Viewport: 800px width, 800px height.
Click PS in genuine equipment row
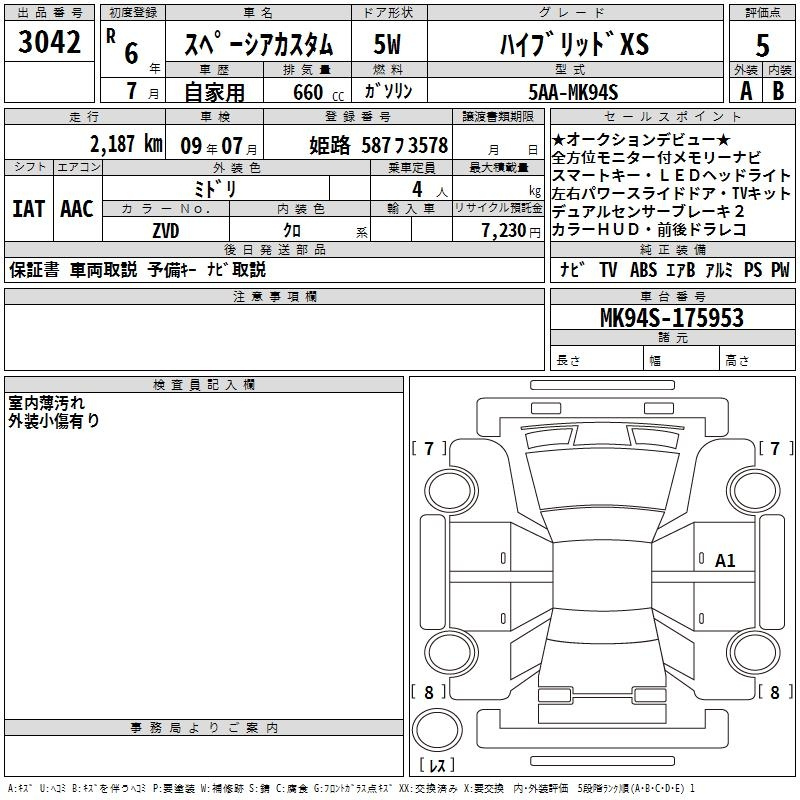tap(753, 270)
